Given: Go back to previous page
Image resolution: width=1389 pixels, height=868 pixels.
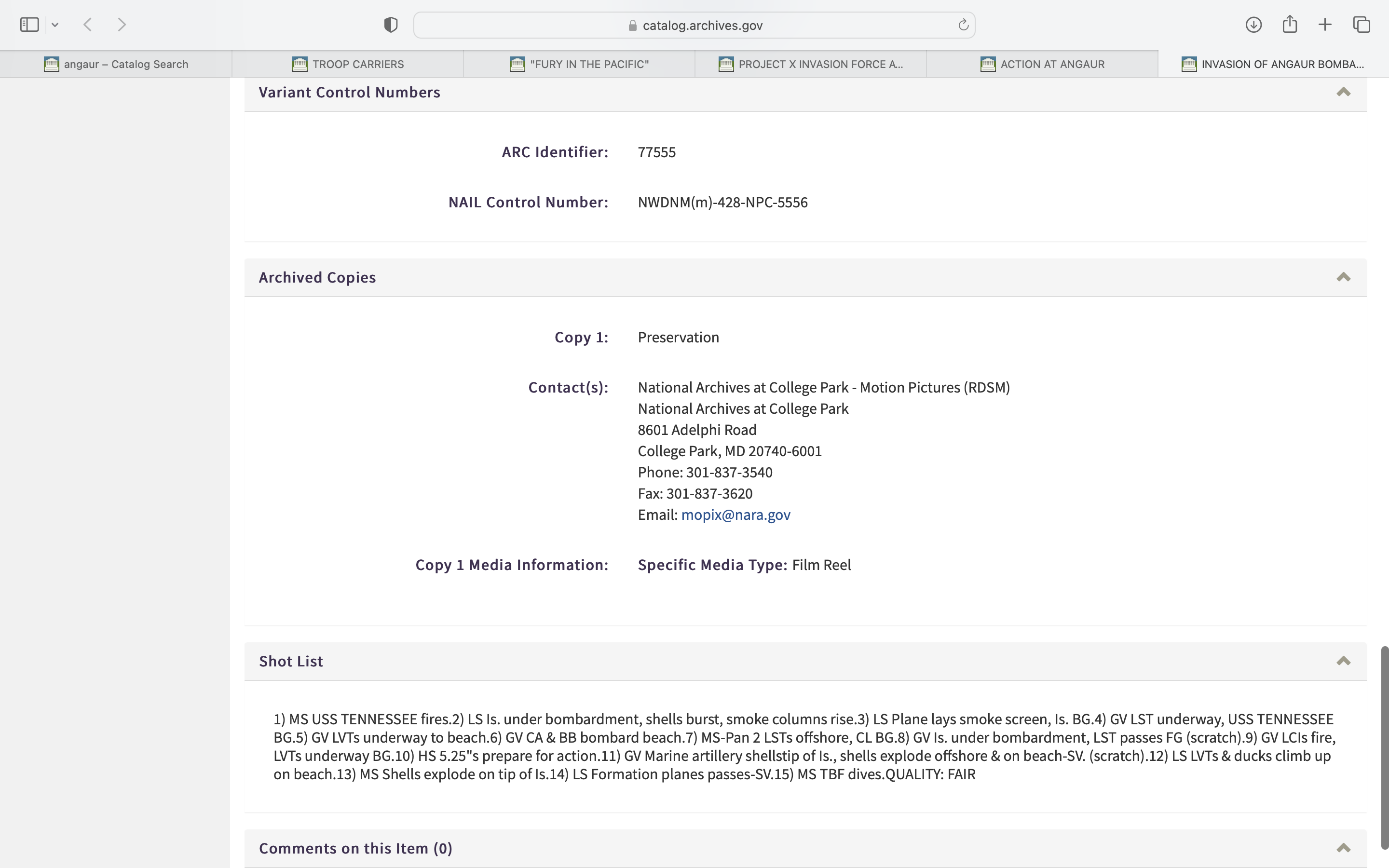Looking at the screenshot, I should pyautogui.click(x=88, y=25).
